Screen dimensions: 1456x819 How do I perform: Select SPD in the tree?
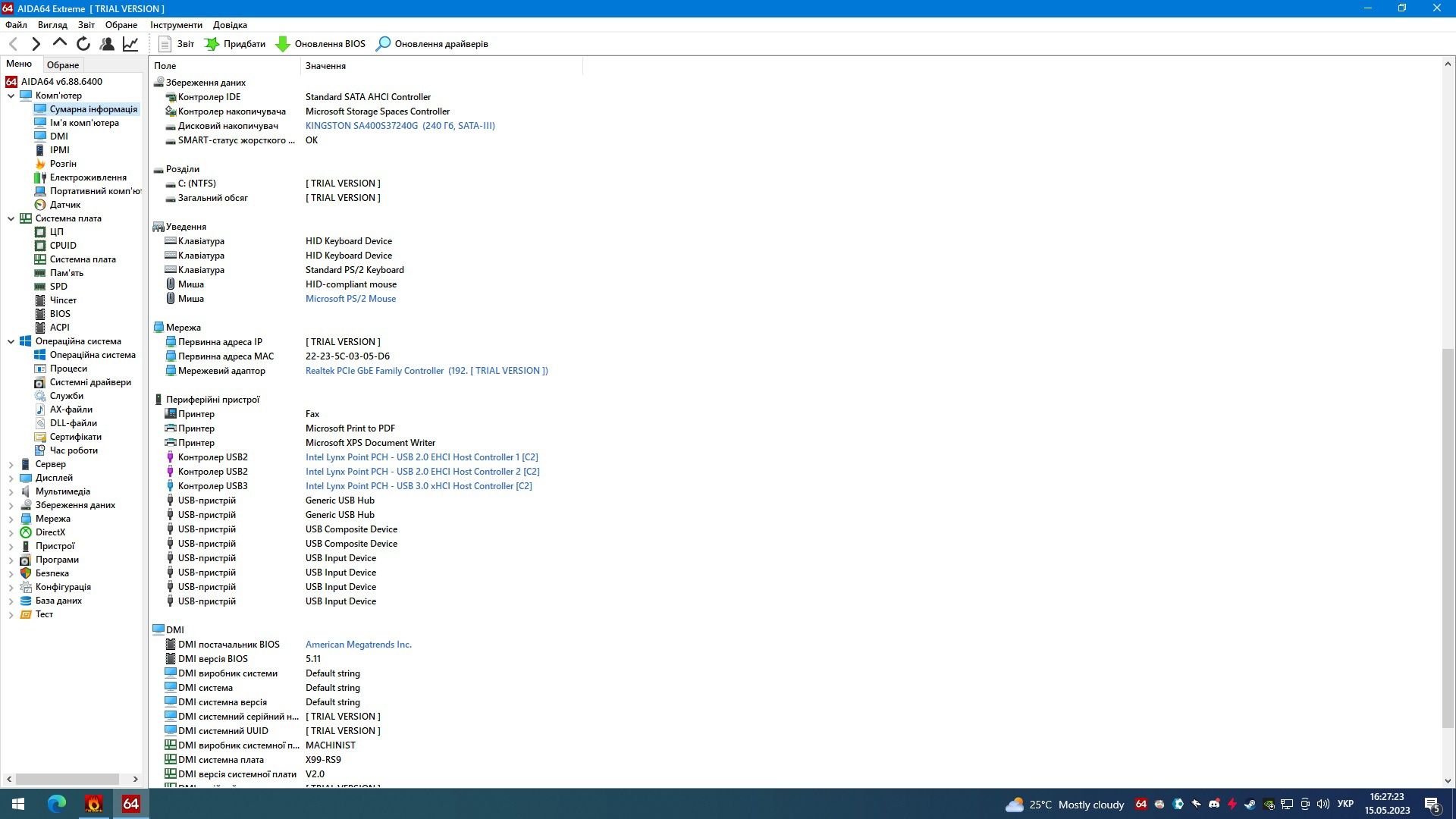[58, 287]
